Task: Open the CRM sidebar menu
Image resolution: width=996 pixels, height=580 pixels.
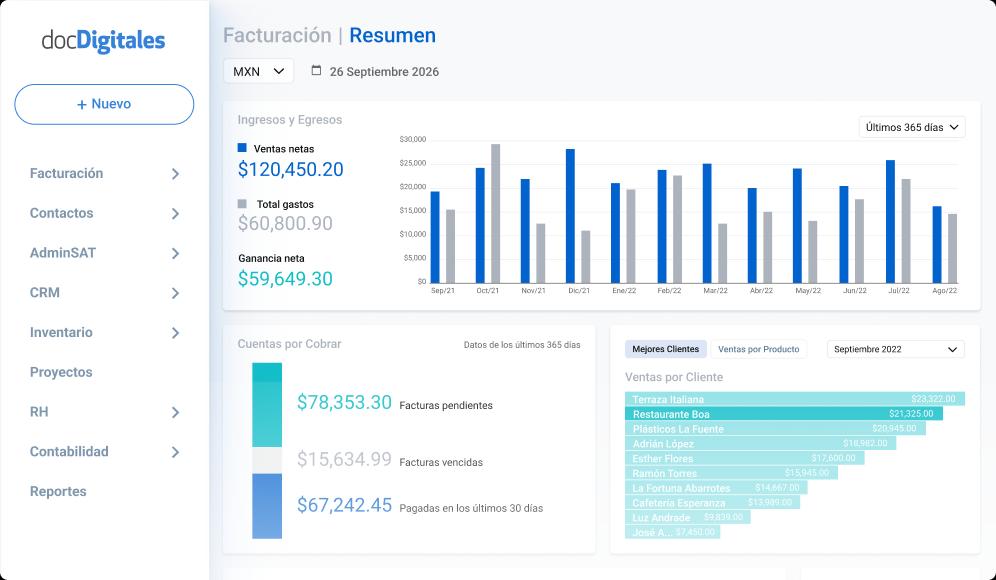Action: tap(44, 293)
